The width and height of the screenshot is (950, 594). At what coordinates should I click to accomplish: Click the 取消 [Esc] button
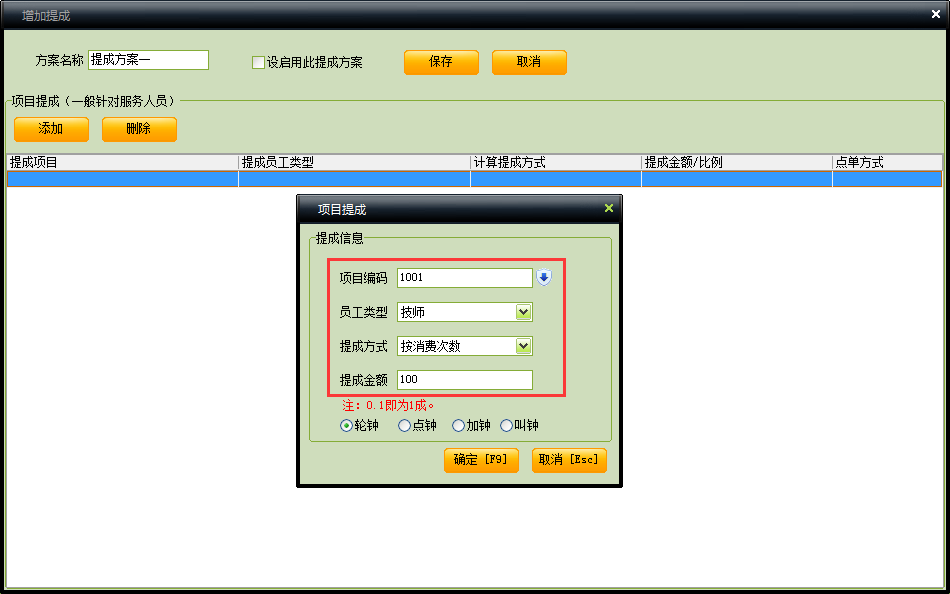point(569,460)
